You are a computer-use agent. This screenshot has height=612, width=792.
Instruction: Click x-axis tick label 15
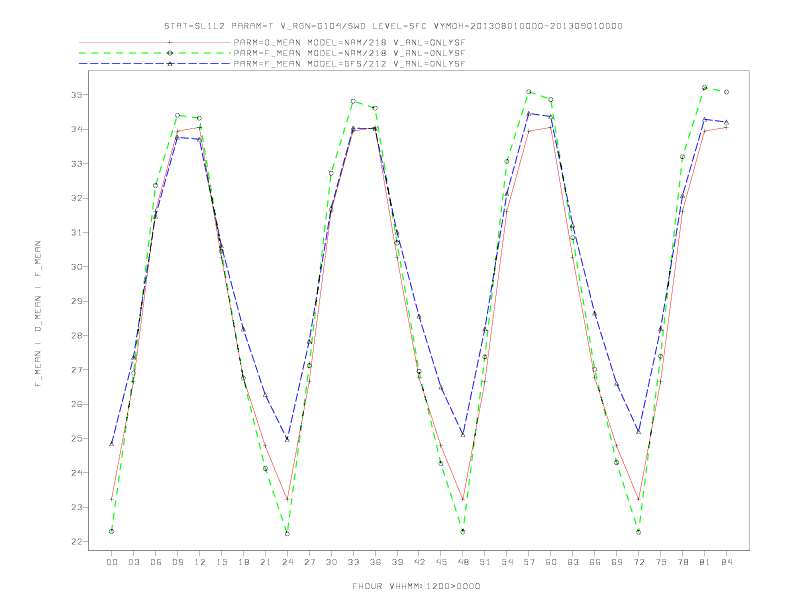(x=221, y=562)
